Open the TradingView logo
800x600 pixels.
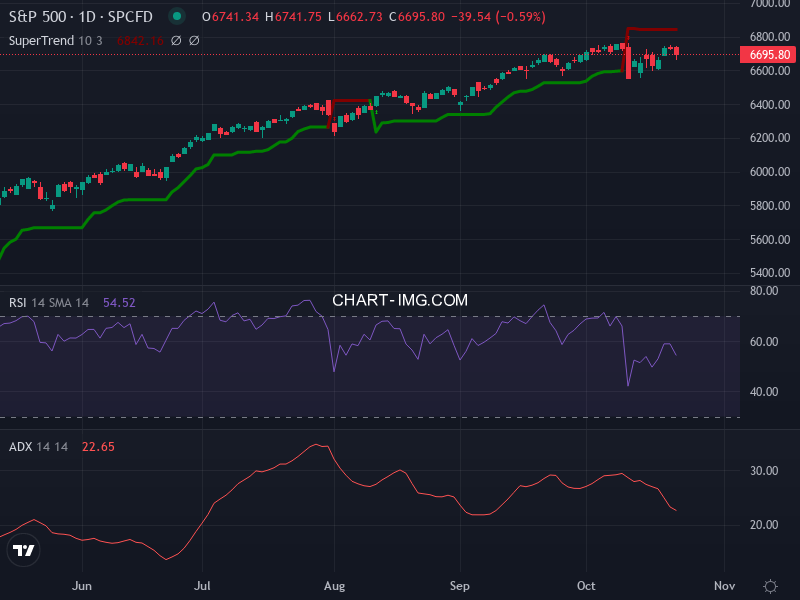coord(24,550)
